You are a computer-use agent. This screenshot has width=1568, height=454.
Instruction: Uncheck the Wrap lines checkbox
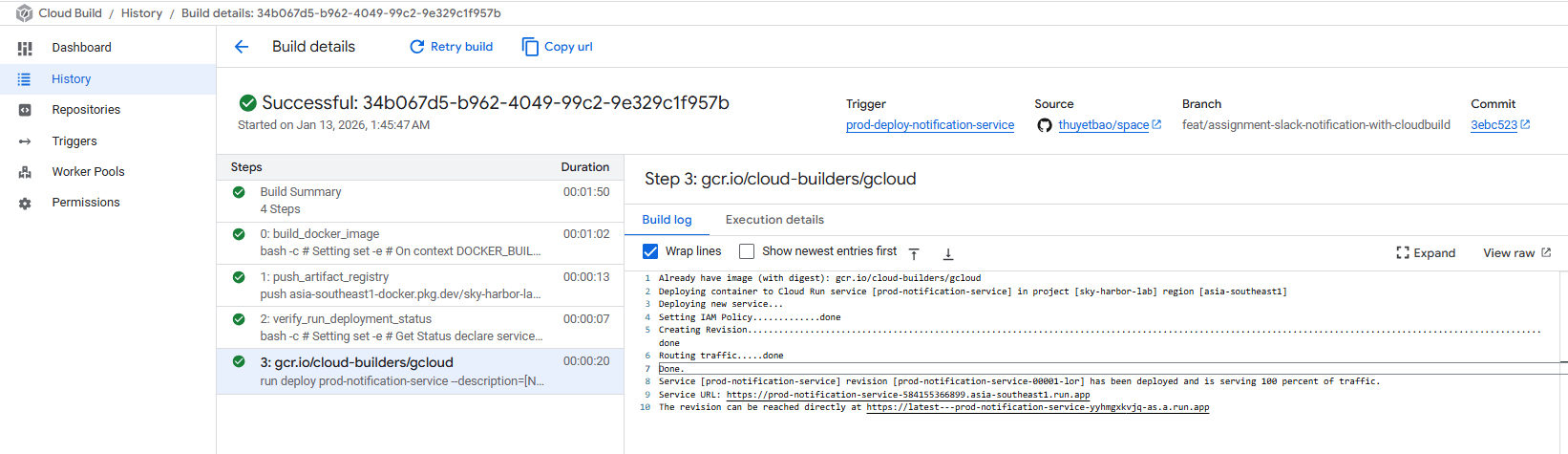(x=650, y=251)
